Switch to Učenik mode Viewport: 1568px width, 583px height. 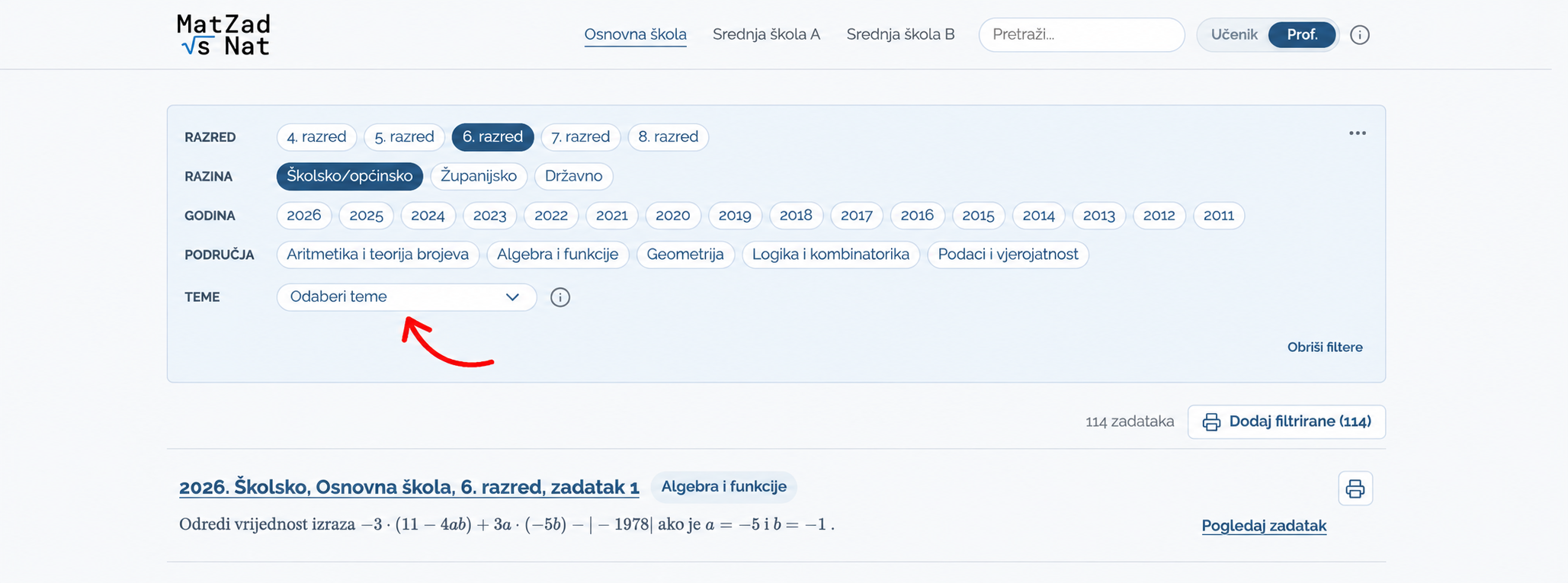tap(1233, 35)
